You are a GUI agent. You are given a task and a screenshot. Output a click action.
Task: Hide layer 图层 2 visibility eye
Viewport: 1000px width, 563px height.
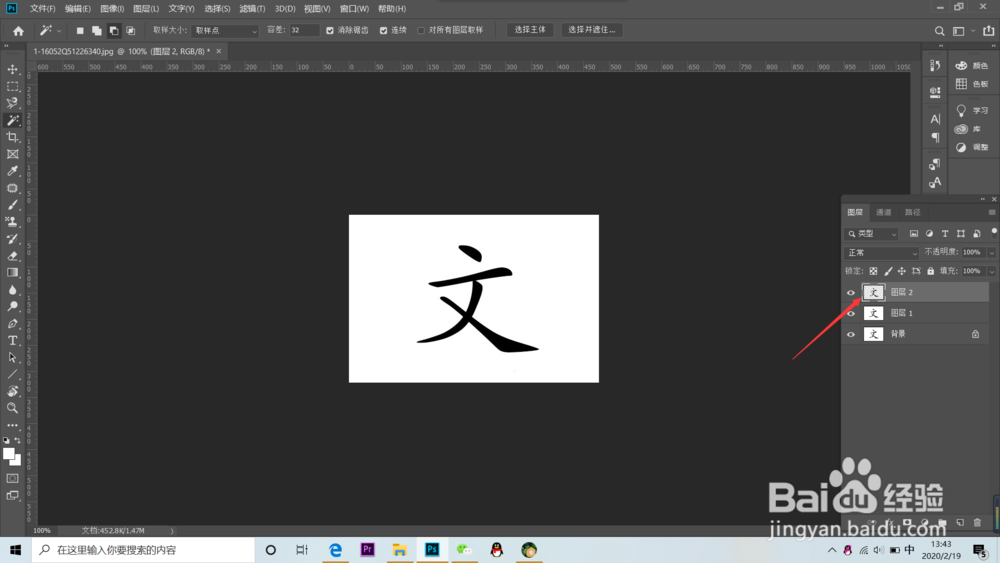[x=851, y=293]
